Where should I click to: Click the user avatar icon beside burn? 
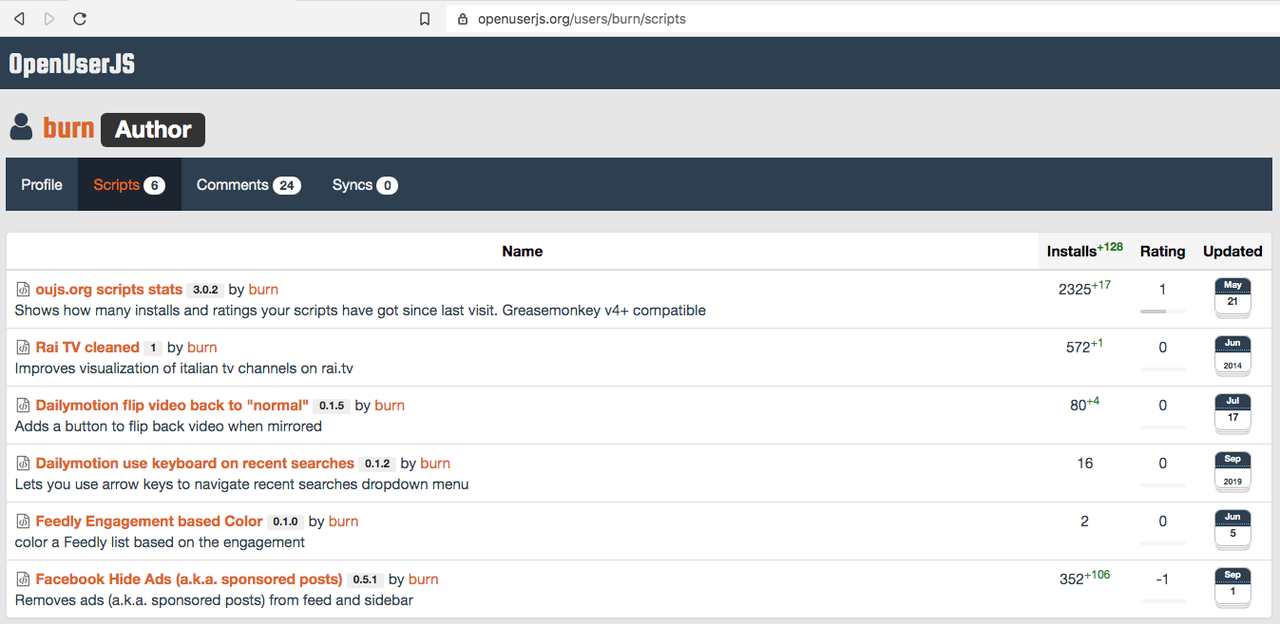pos(21,127)
